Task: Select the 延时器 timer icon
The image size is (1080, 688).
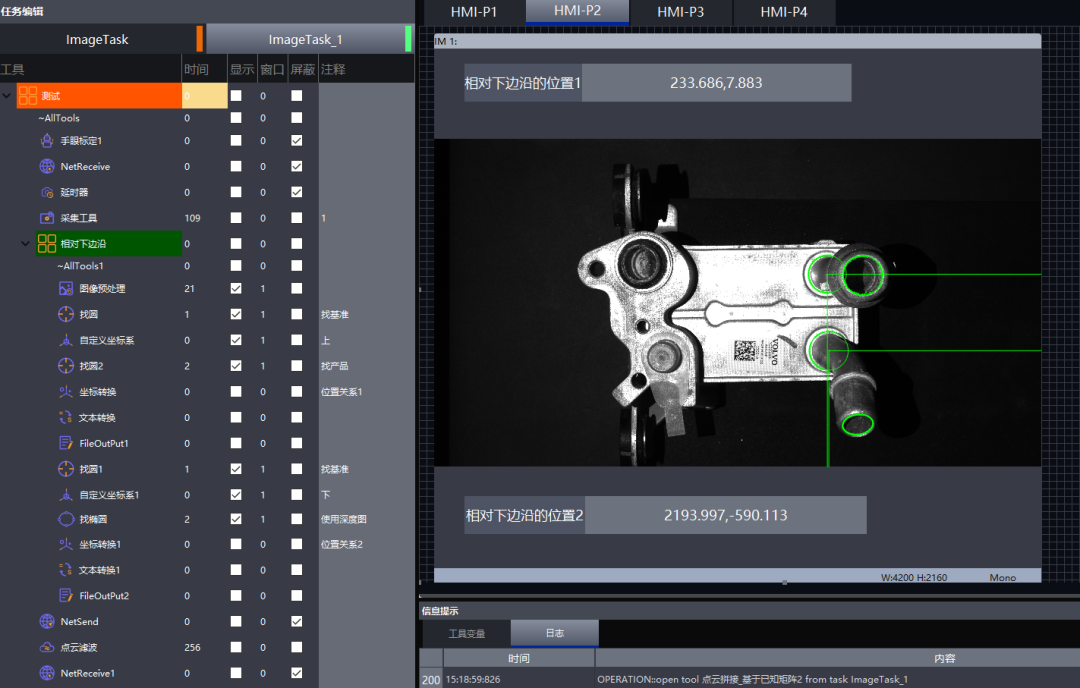Action: (x=46, y=192)
